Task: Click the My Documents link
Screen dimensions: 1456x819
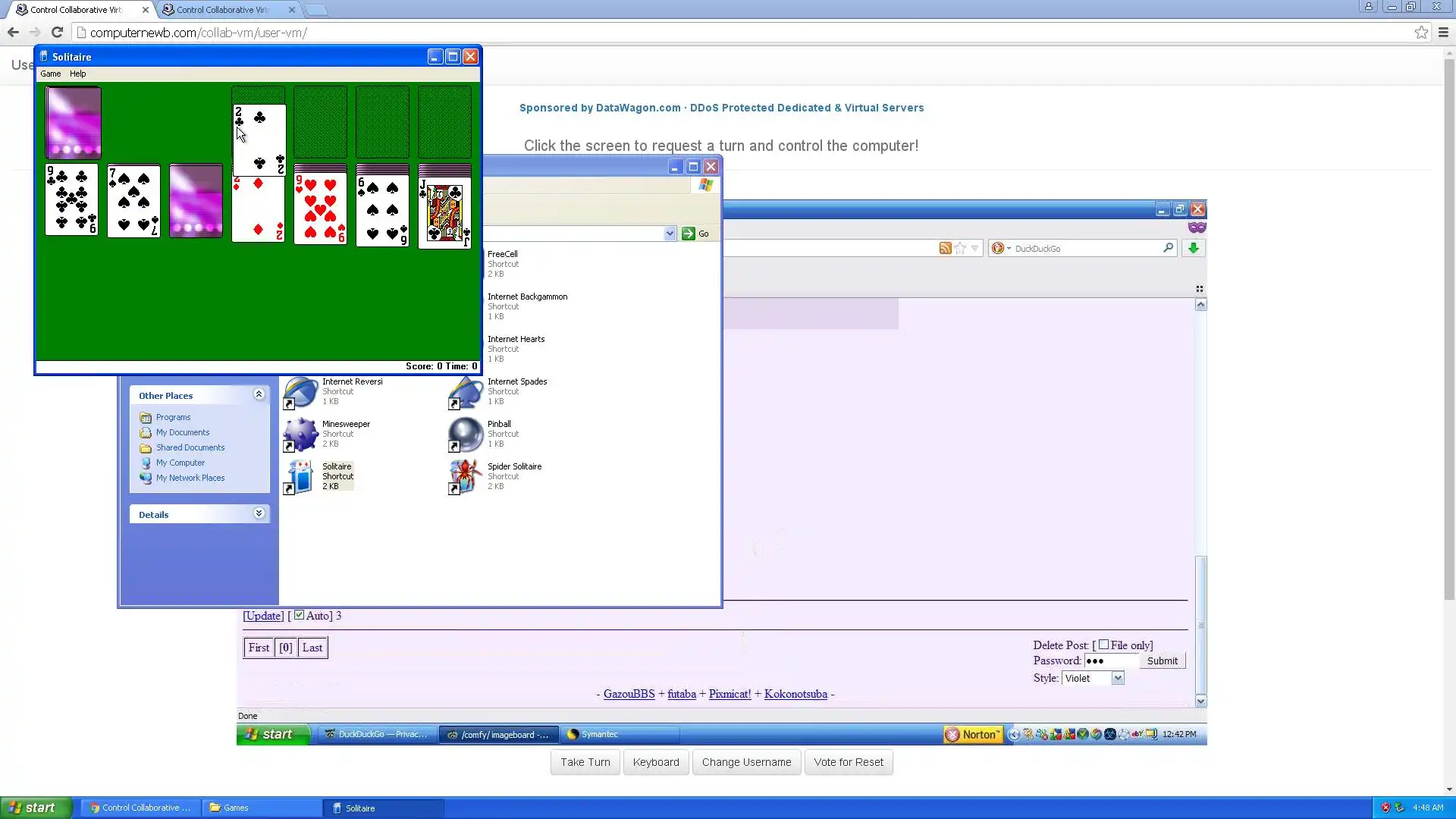Action: (x=182, y=432)
